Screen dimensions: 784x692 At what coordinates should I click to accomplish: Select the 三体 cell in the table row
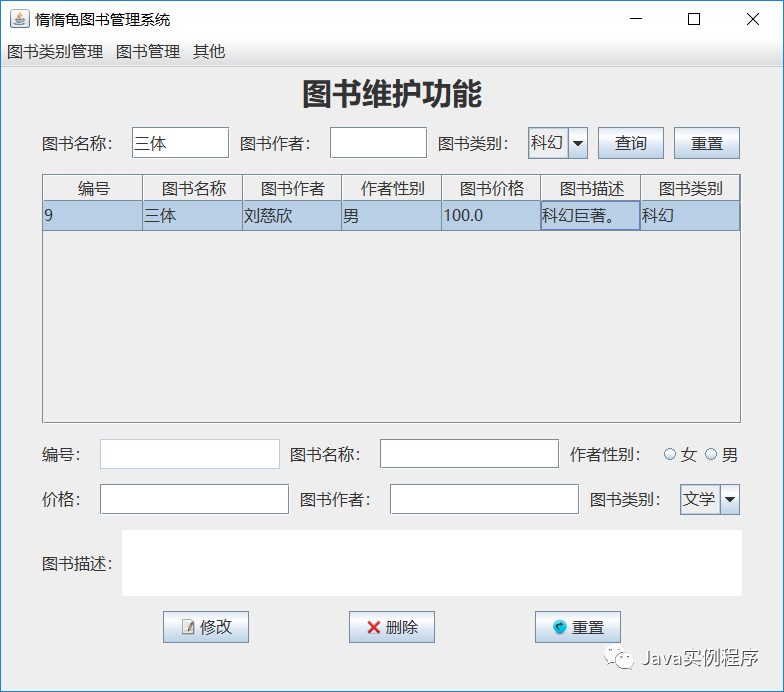pyautogui.click(x=193, y=216)
